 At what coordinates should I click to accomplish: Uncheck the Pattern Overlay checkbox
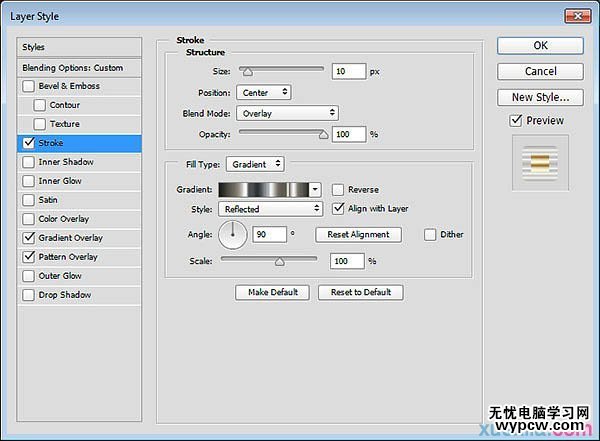pos(28,257)
